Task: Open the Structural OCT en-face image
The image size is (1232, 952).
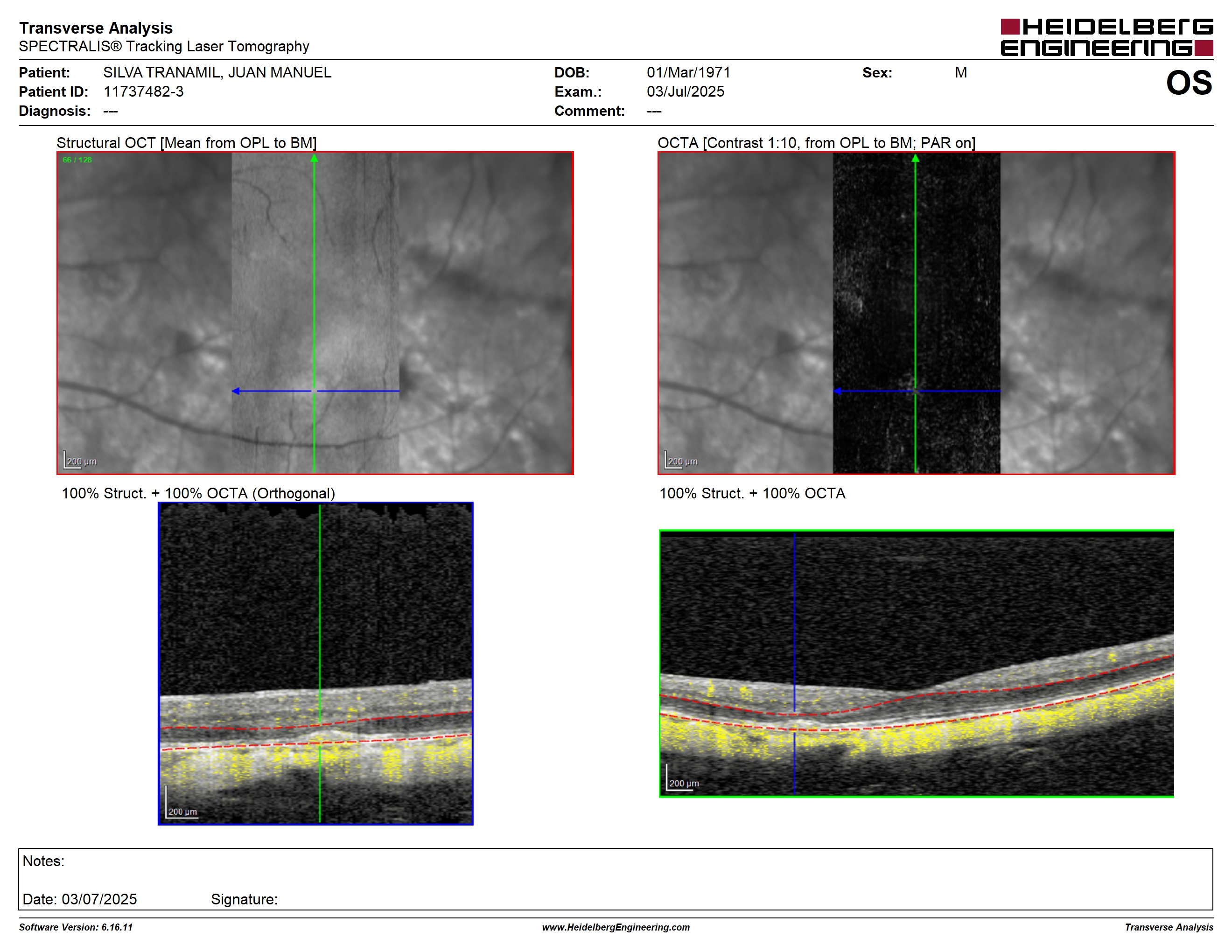Action: [315, 313]
